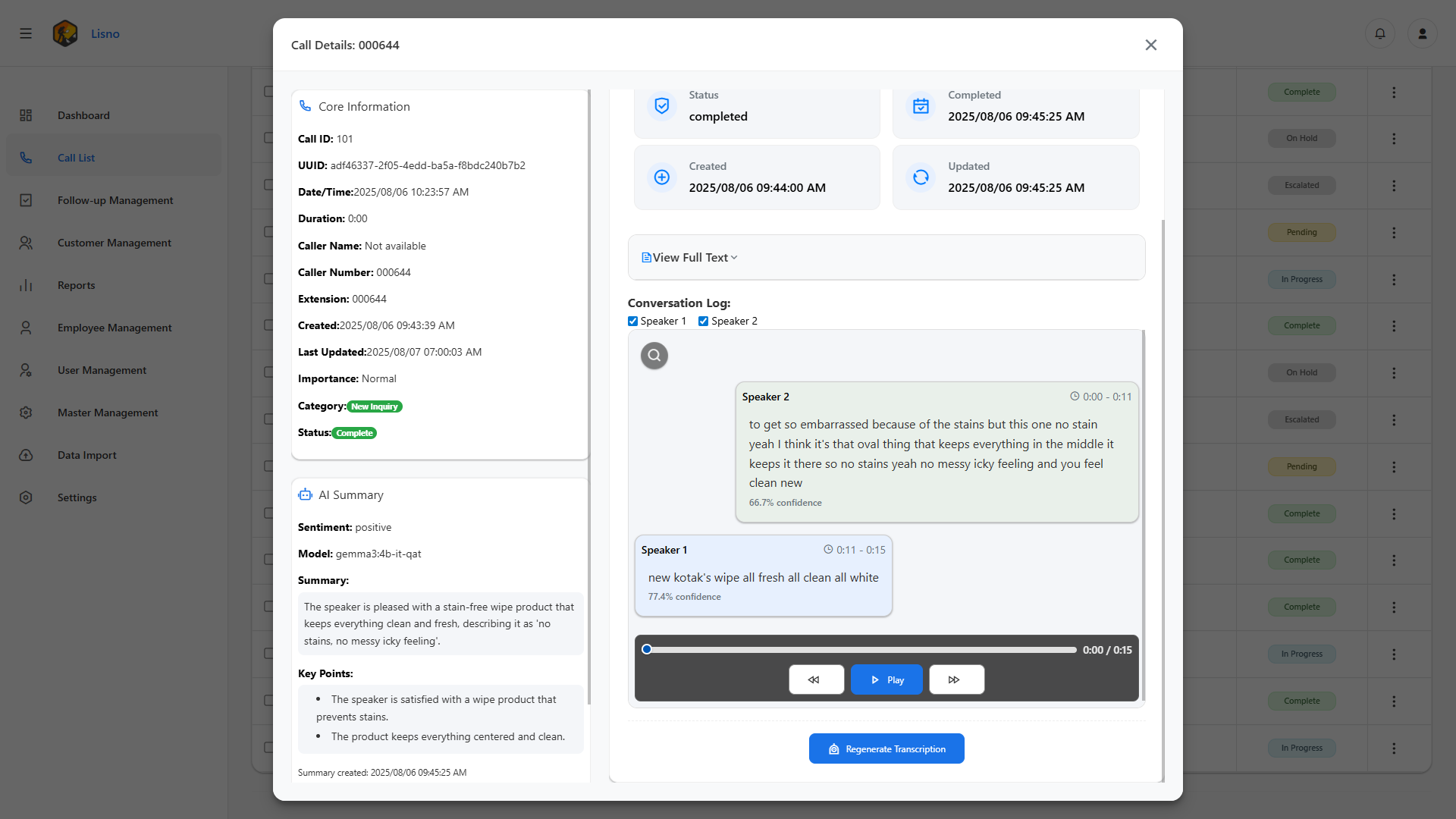Go to Reports in the sidebar

76,285
